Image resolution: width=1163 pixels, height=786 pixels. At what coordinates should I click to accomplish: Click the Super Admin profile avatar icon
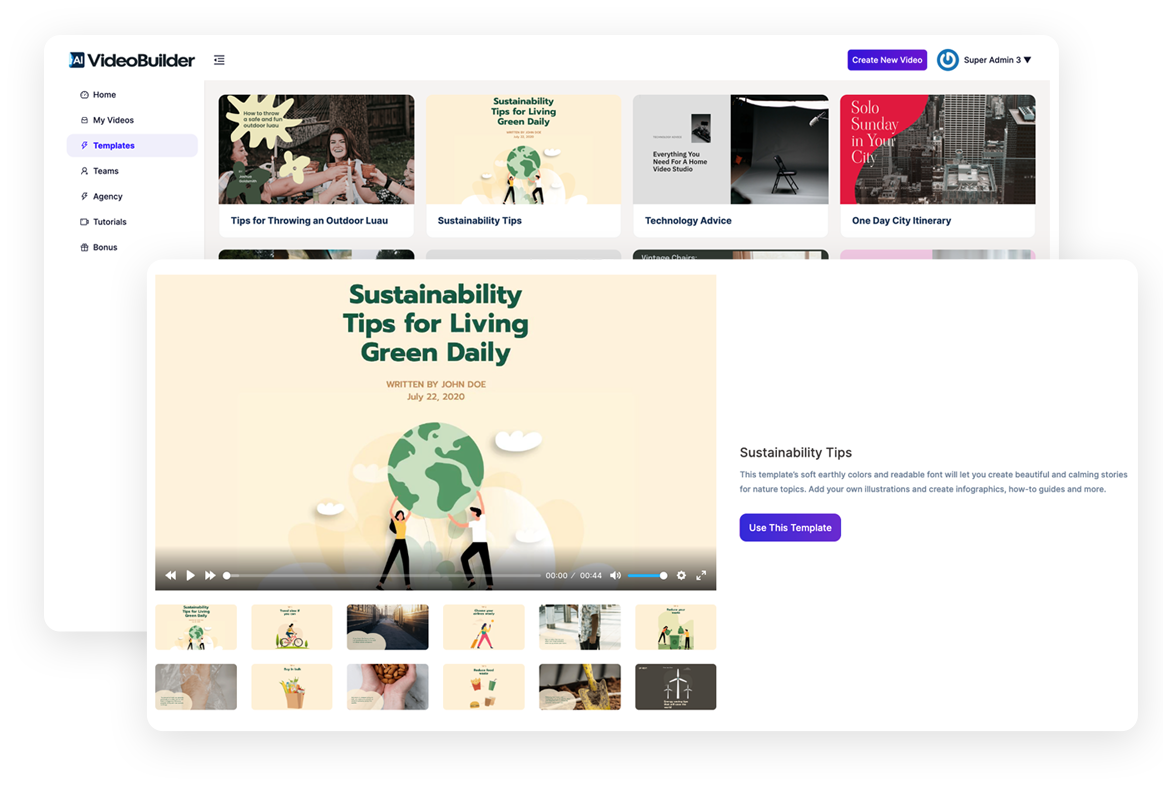[947, 60]
